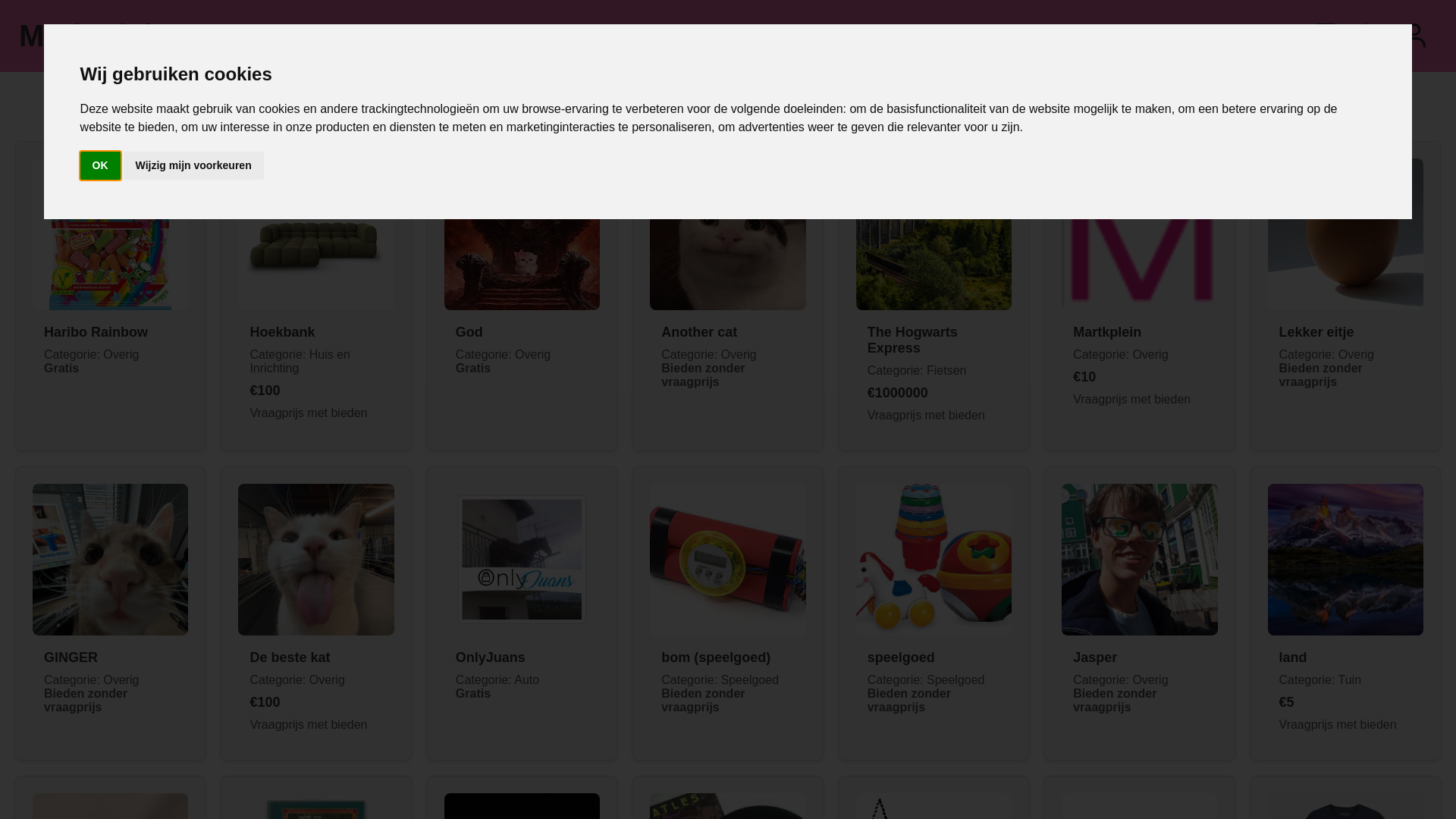Open the Jasper listing photo
The height and width of the screenshot is (819, 1456).
tap(1139, 560)
